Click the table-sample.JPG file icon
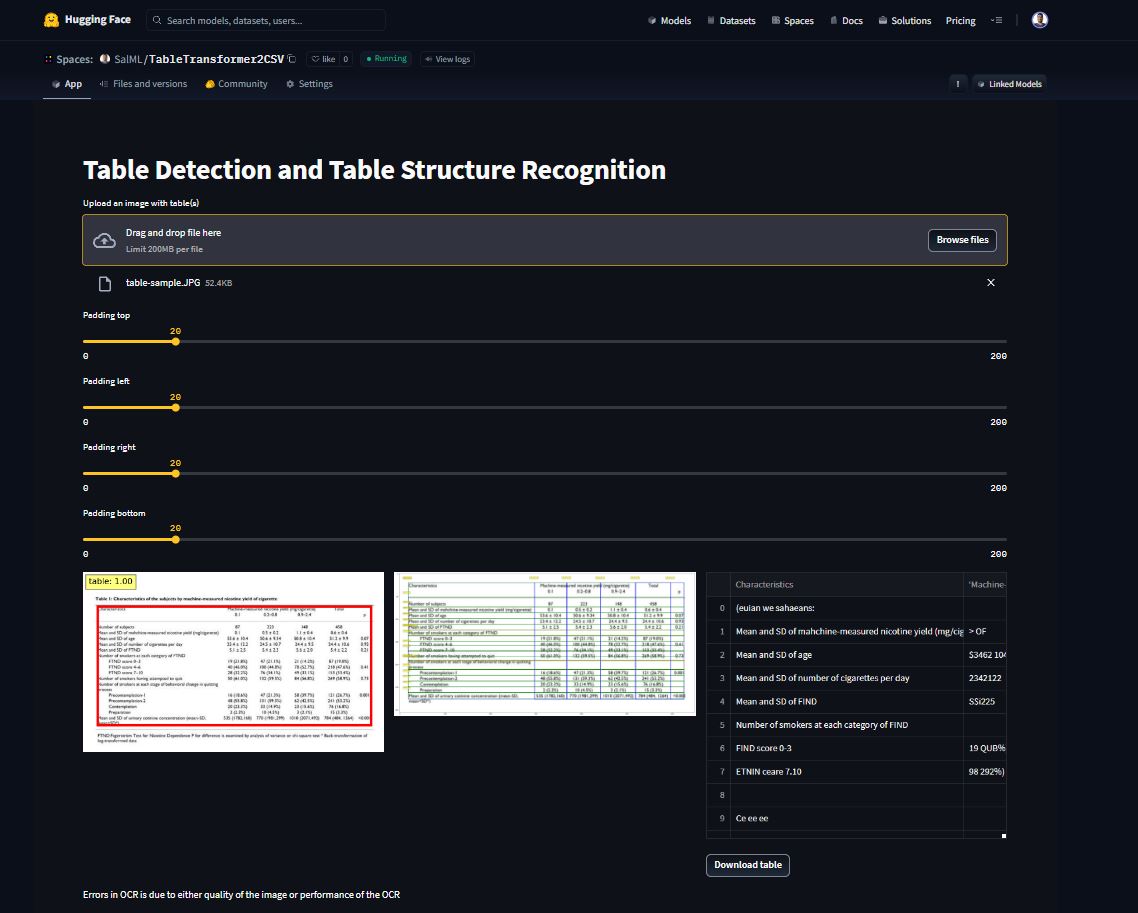Viewport: 1138px width, 913px height. click(x=104, y=284)
